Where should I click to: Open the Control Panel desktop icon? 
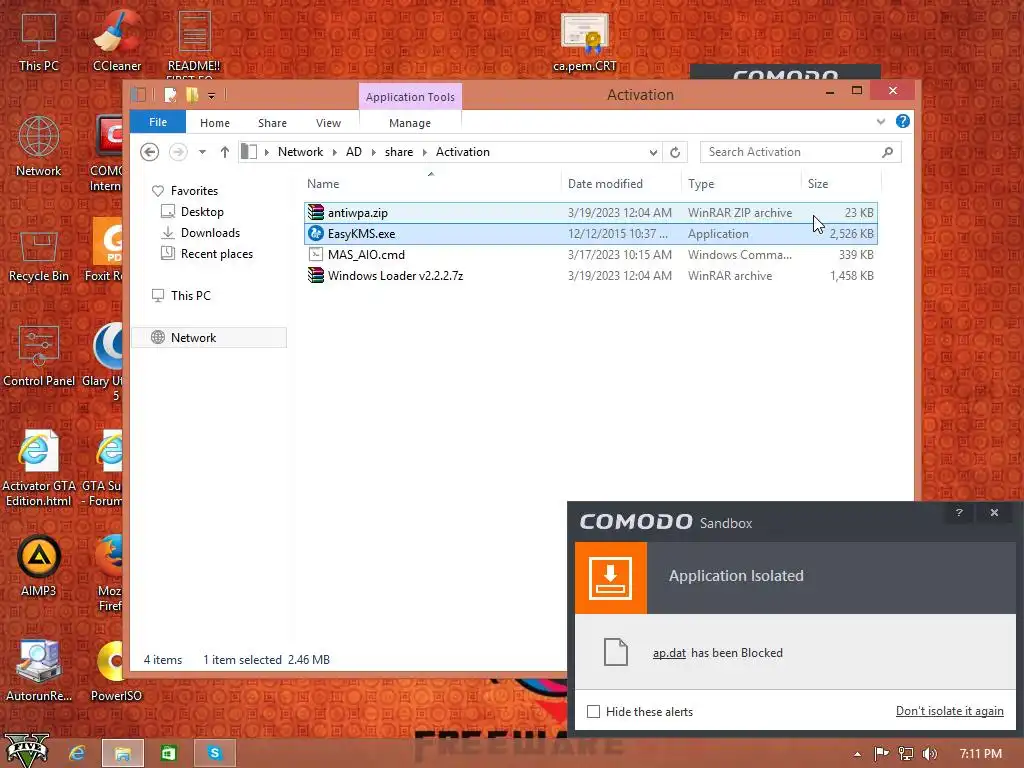(39, 357)
